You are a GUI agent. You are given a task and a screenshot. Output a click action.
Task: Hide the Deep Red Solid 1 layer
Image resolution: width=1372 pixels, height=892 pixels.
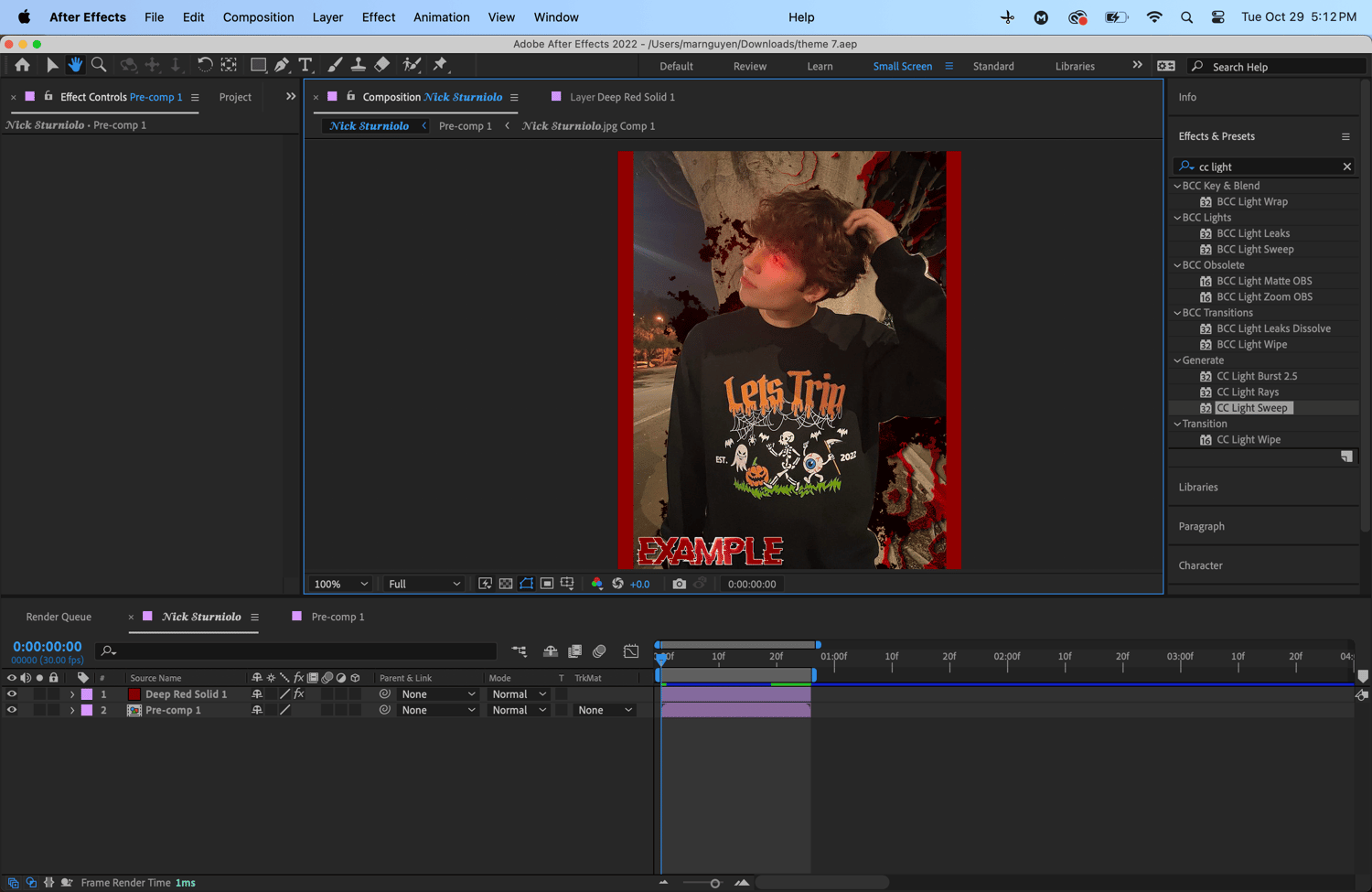point(12,694)
